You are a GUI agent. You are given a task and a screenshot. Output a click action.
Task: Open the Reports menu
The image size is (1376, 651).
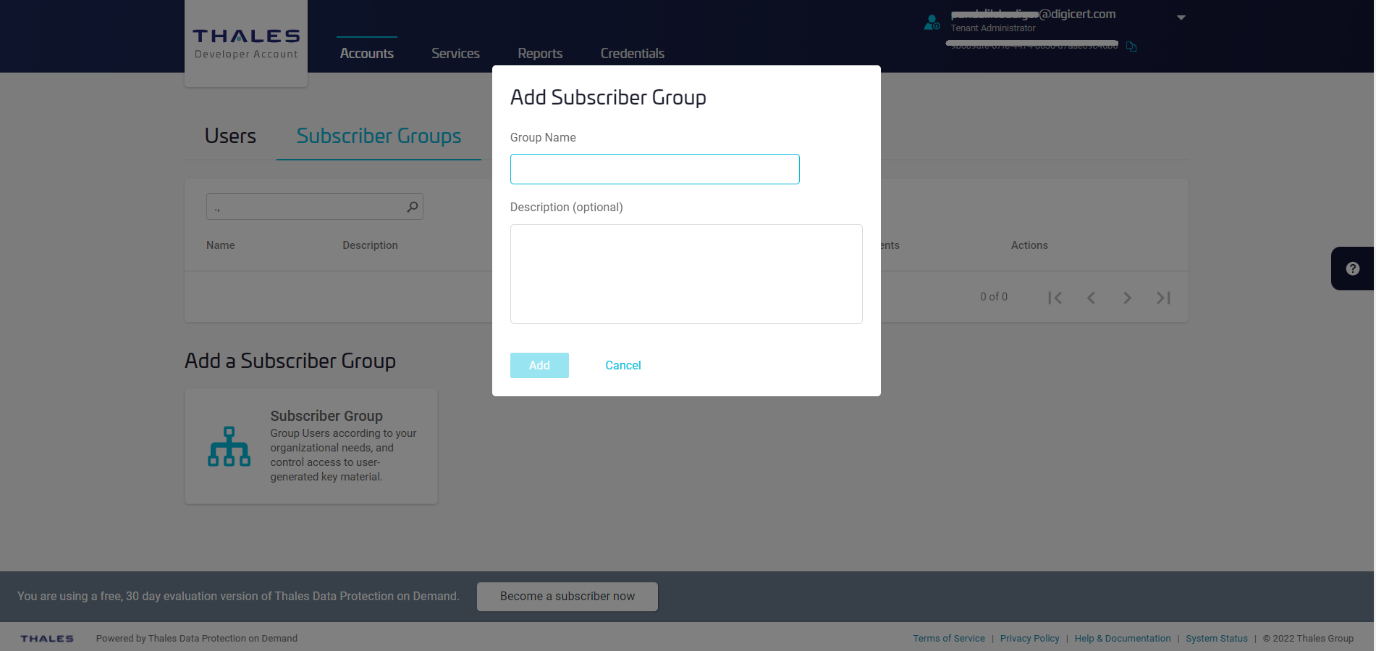(540, 53)
